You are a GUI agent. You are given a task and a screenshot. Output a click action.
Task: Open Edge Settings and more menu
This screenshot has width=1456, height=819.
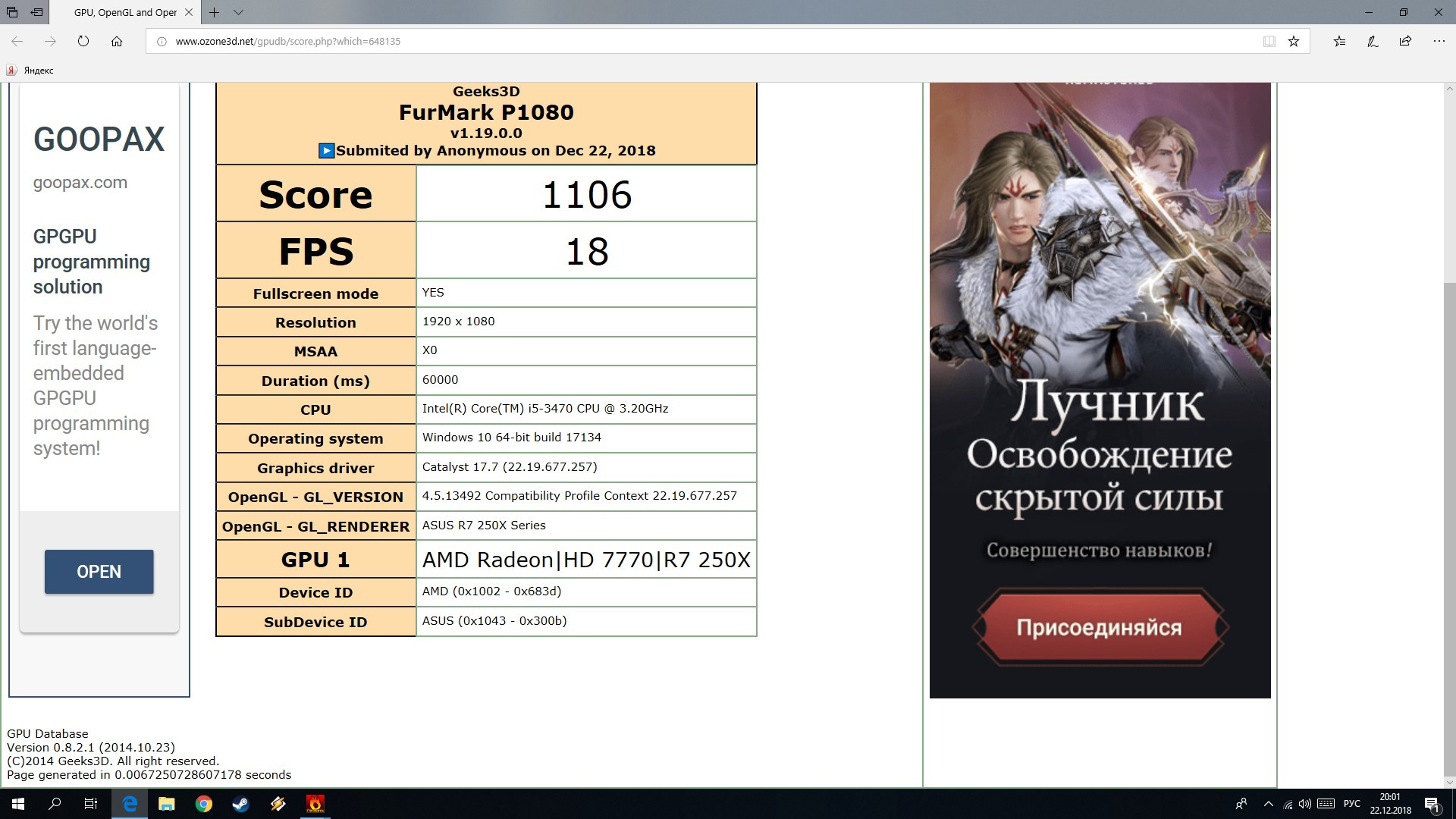click(1439, 41)
